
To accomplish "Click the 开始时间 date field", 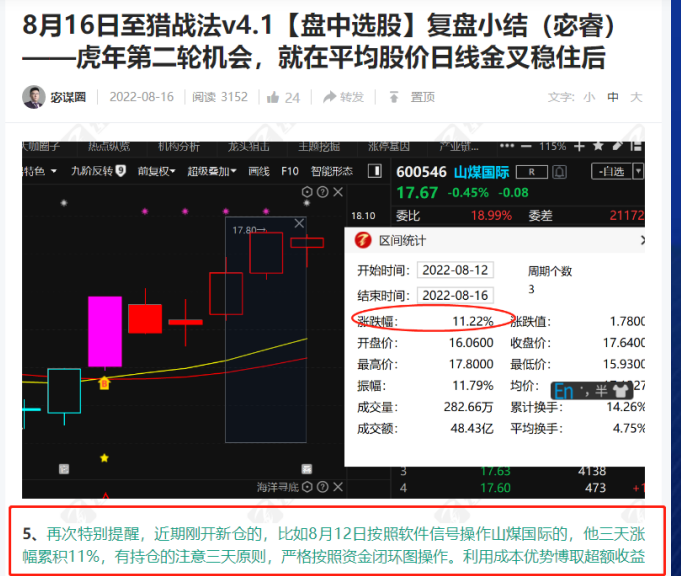I will click(455, 270).
